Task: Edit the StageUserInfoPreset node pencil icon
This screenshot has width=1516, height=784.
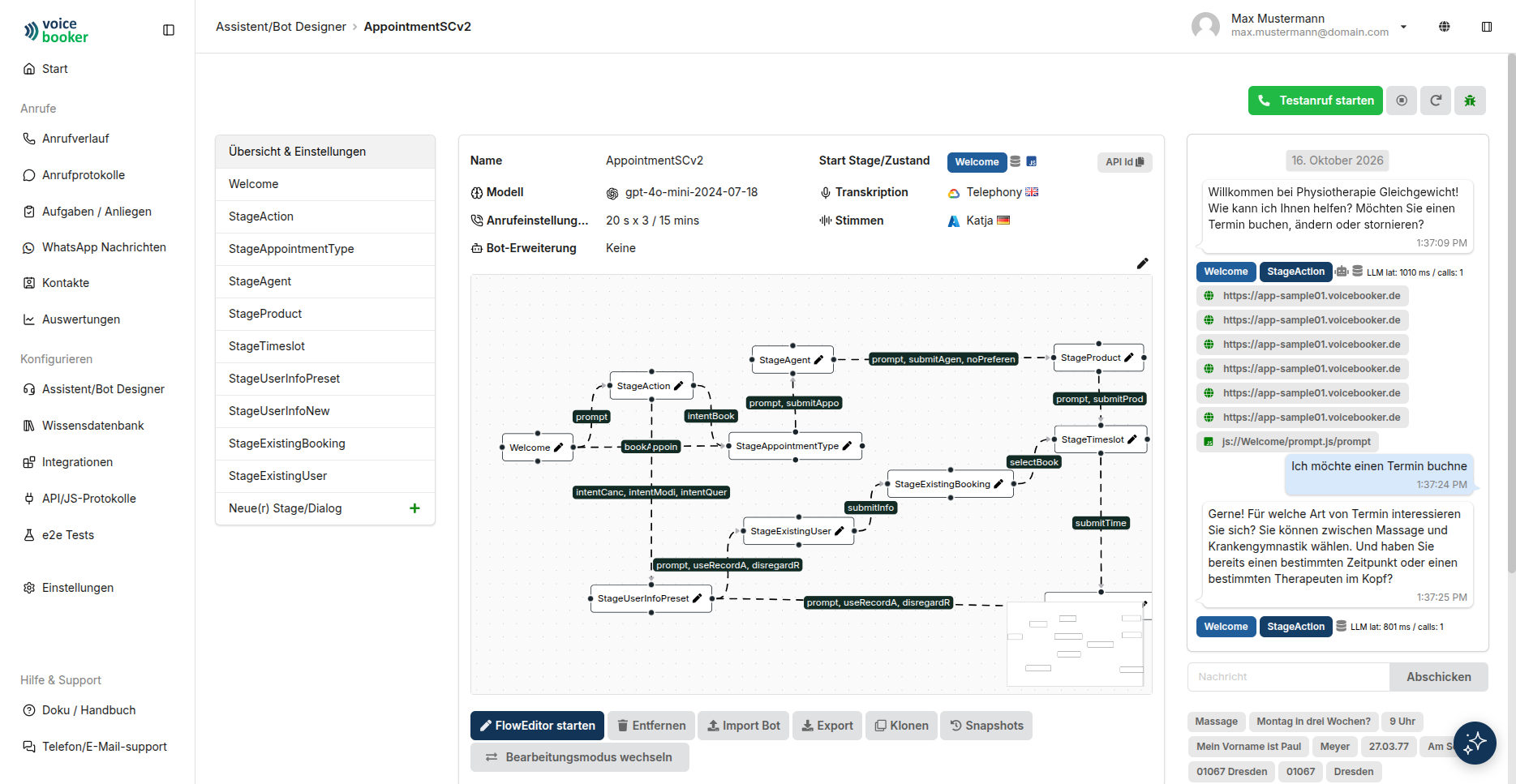Action: coord(697,598)
